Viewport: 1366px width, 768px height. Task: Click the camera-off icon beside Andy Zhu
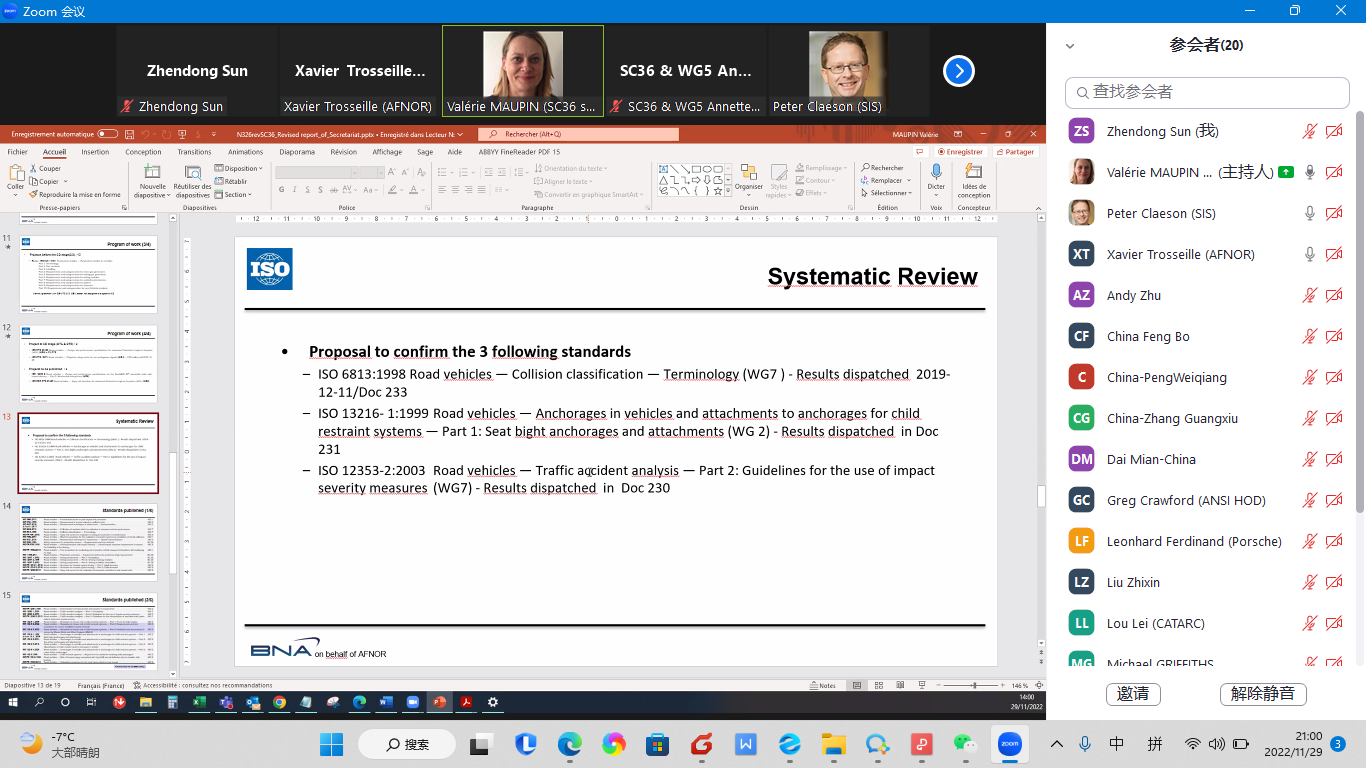click(x=1334, y=295)
